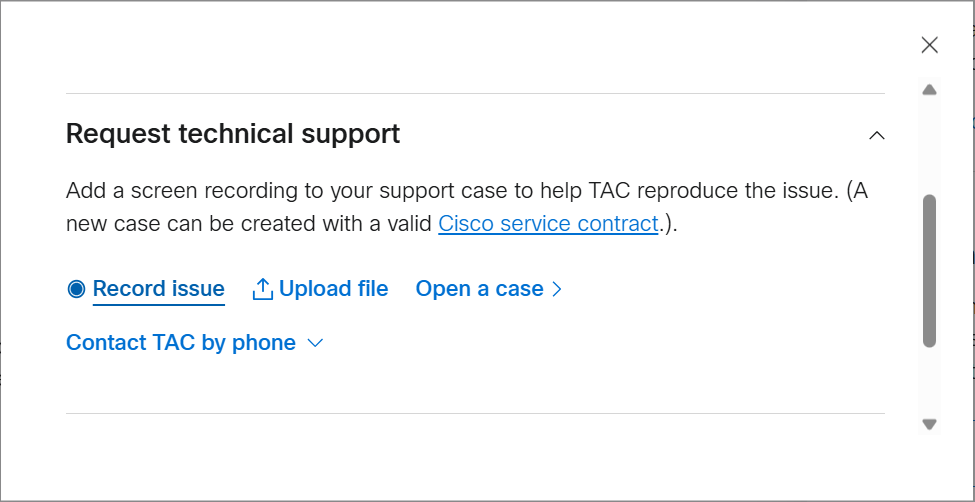The image size is (975, 502).
Task: Collapse the Request technical support section
Action: click(x=877, y=135)
